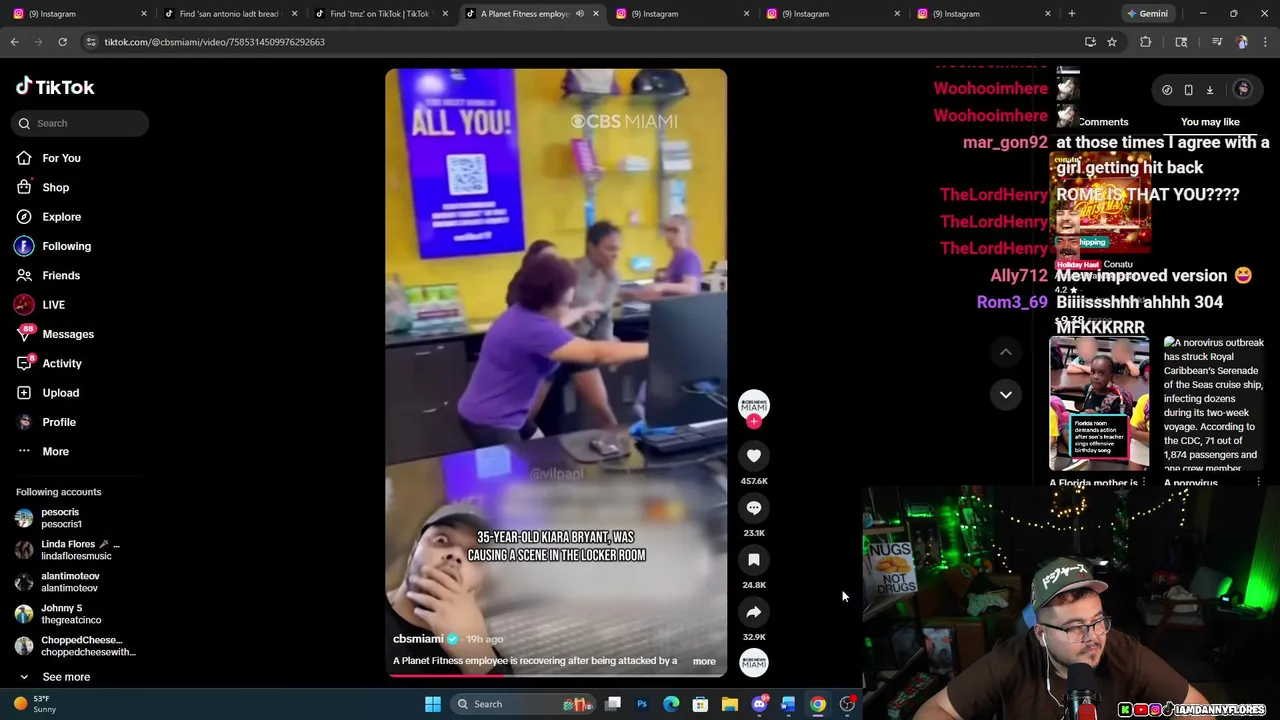Open the norovirus outbreak recommended post

[x=1214, y=405]
